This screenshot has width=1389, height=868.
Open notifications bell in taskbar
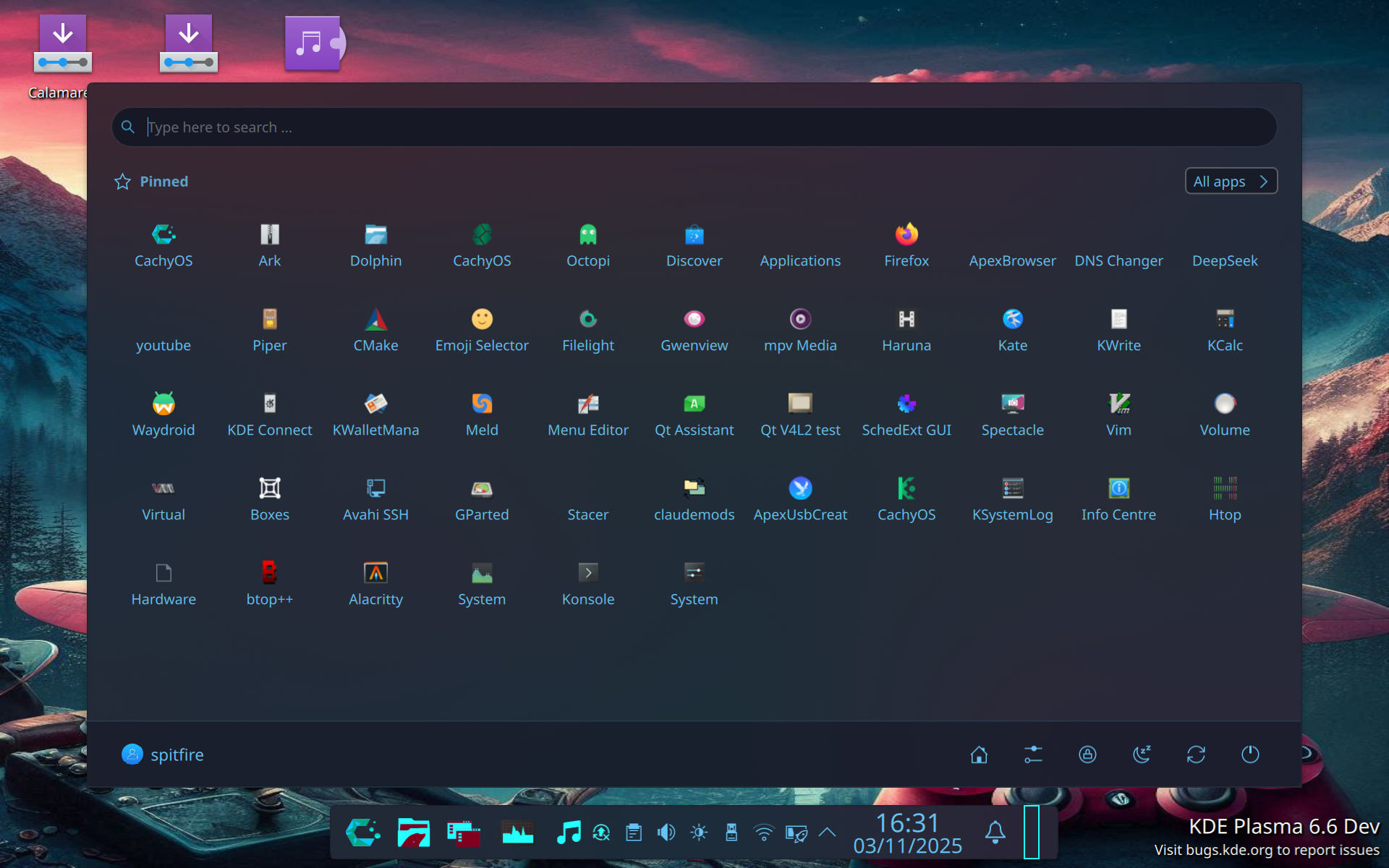click(x=995, y=833)
